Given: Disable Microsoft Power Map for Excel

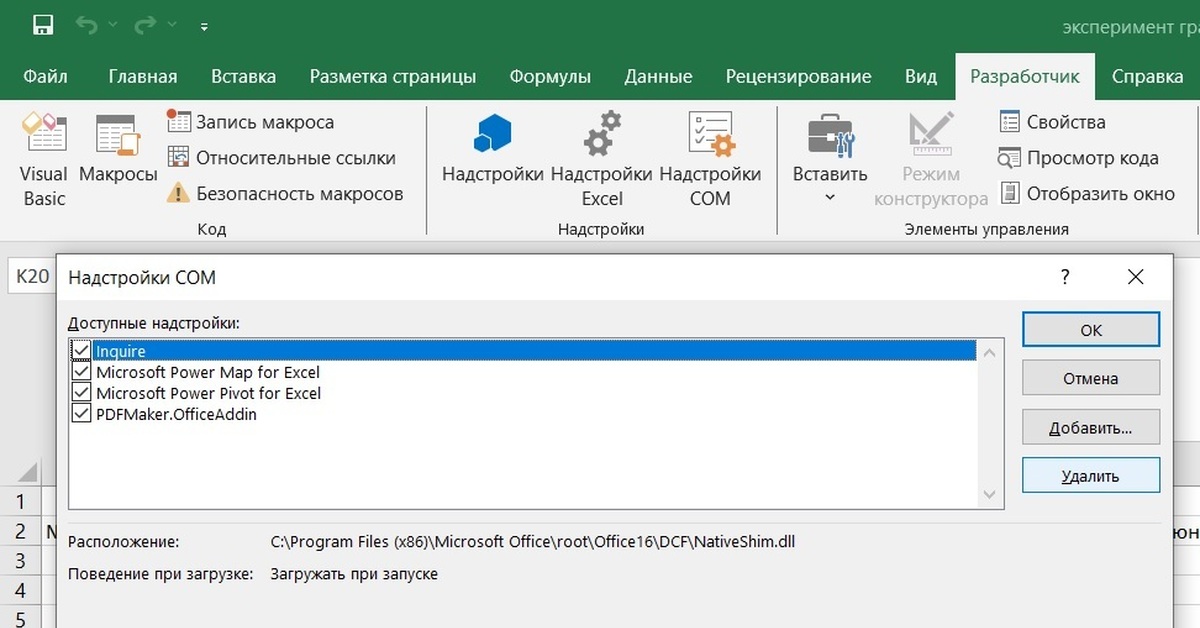Looking at the screenshot, I should [x=81, y=371].
